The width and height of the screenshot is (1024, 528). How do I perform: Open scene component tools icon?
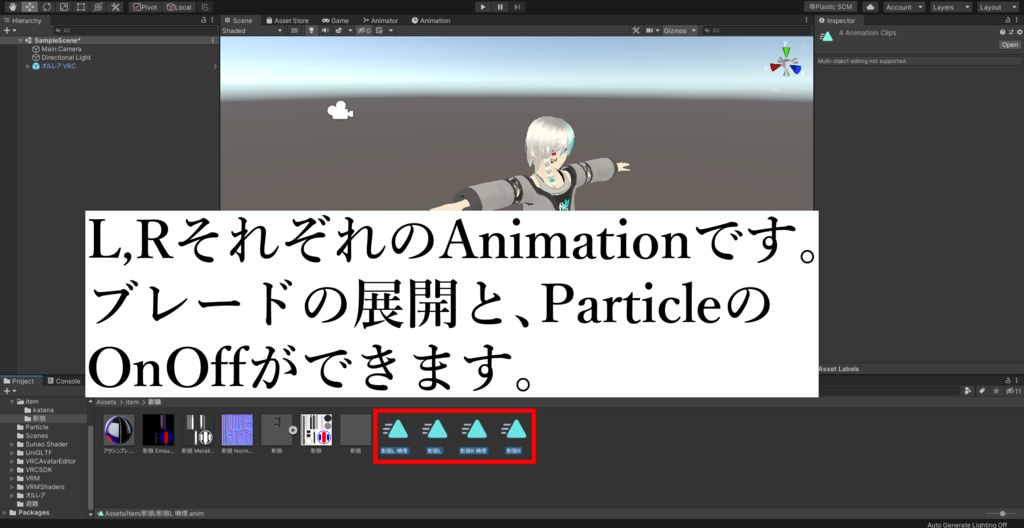pyautogui.click(x=637, y=30)
